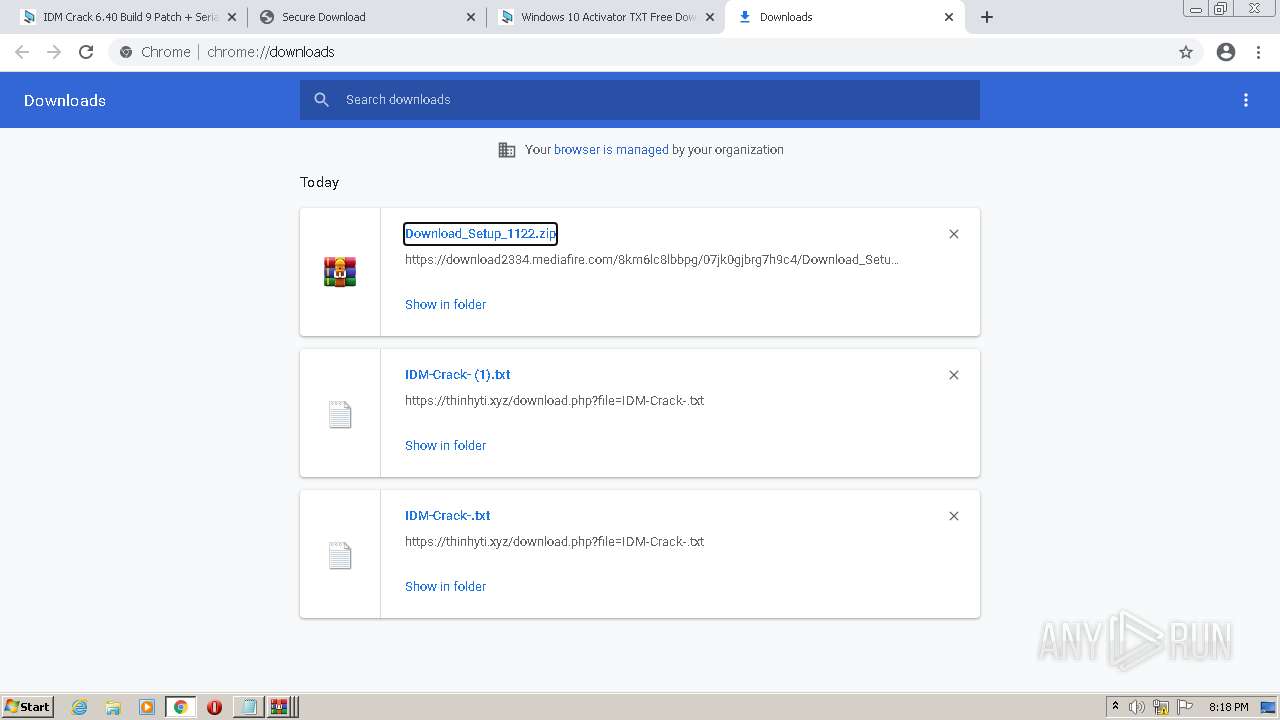Show hidden system tray icons
Viewport: 1280px width, 720px height.
click(x=1115, y=707)
